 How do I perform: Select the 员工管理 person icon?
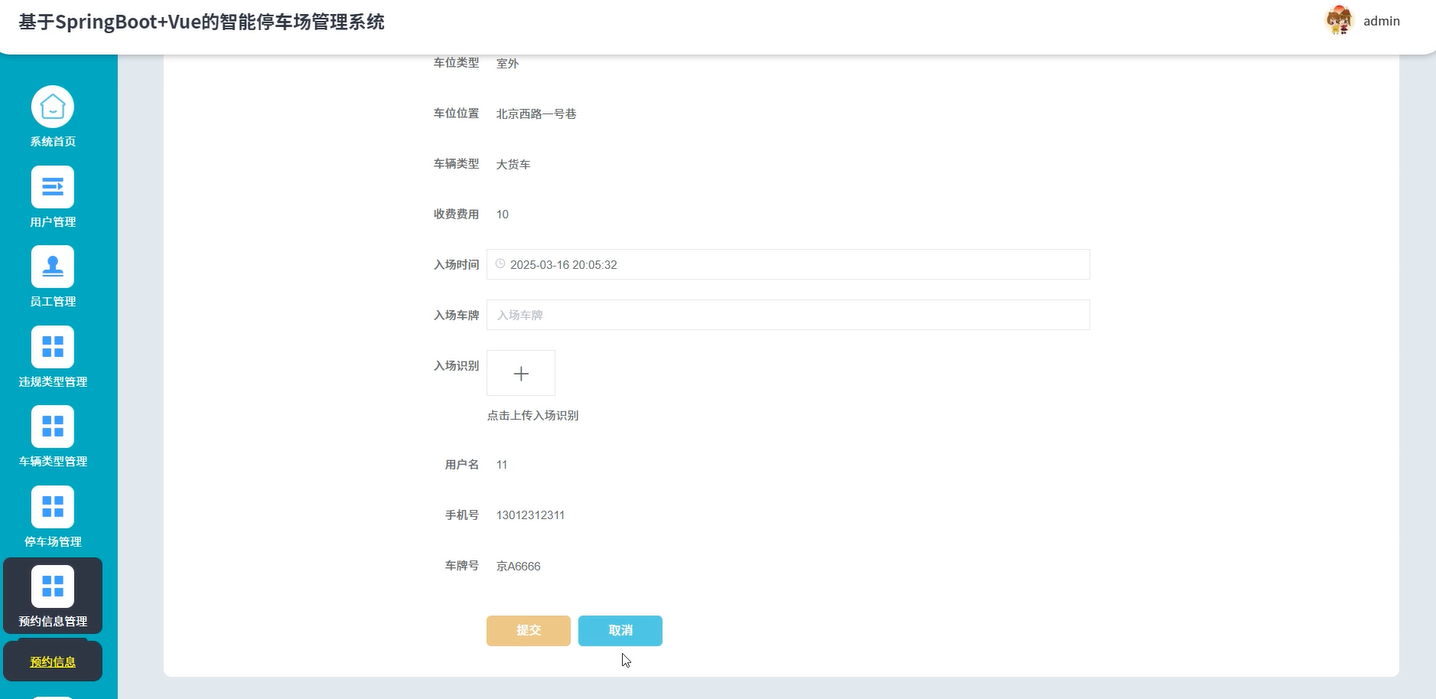click(52, 266)
